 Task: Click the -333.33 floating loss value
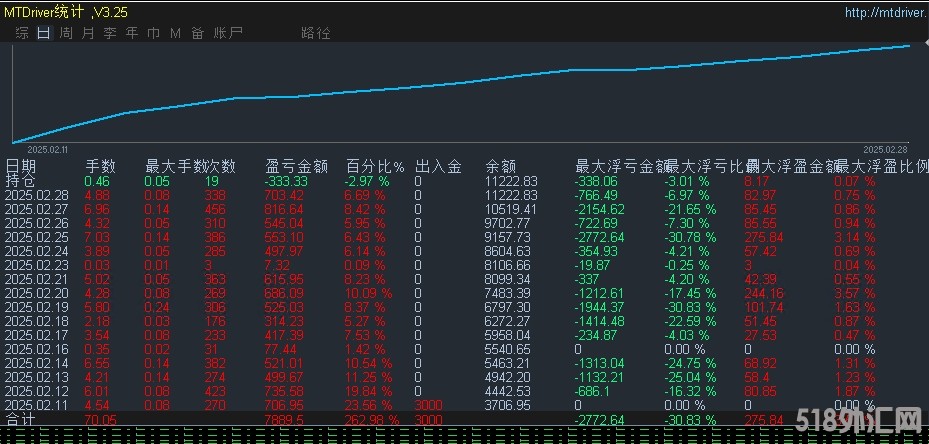(284, 181)
